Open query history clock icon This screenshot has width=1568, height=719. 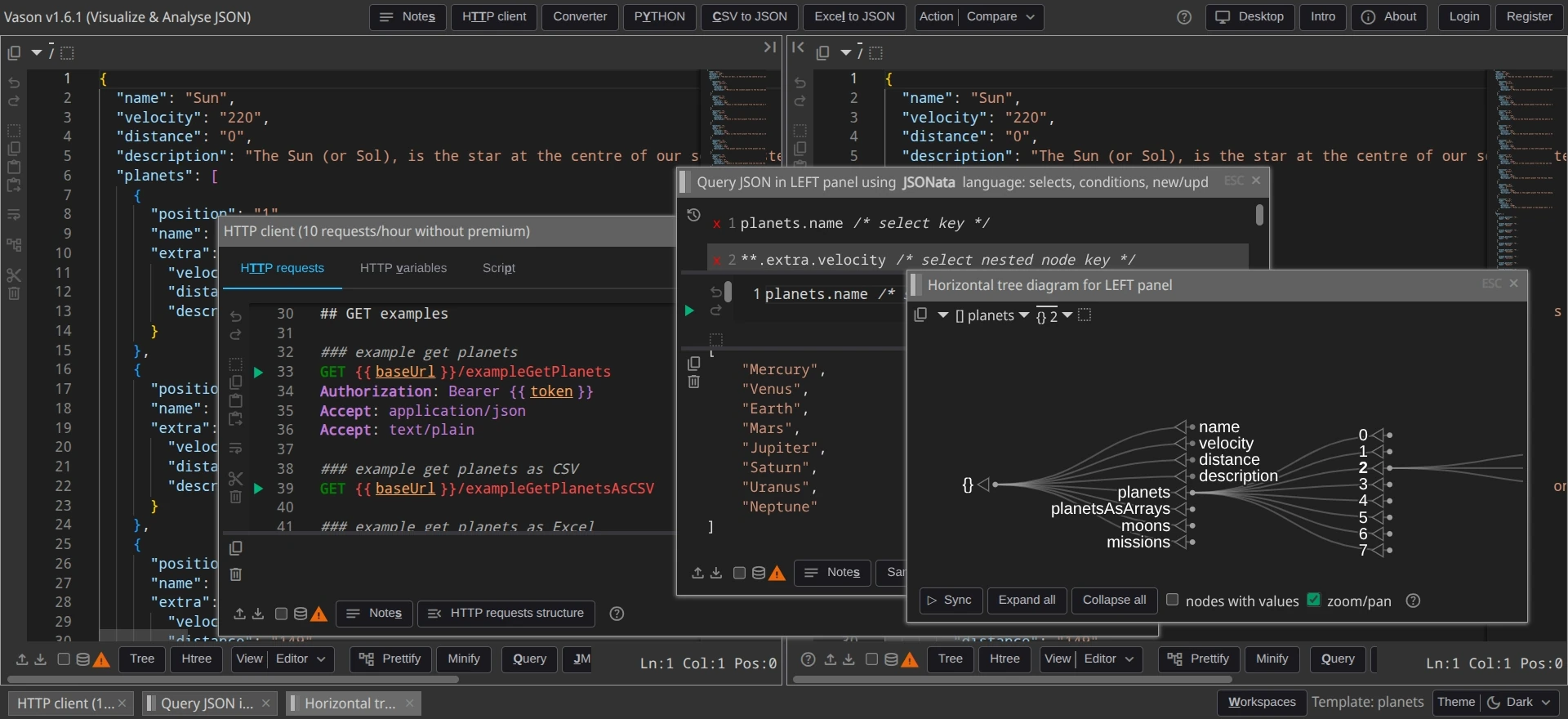(693, 215)
